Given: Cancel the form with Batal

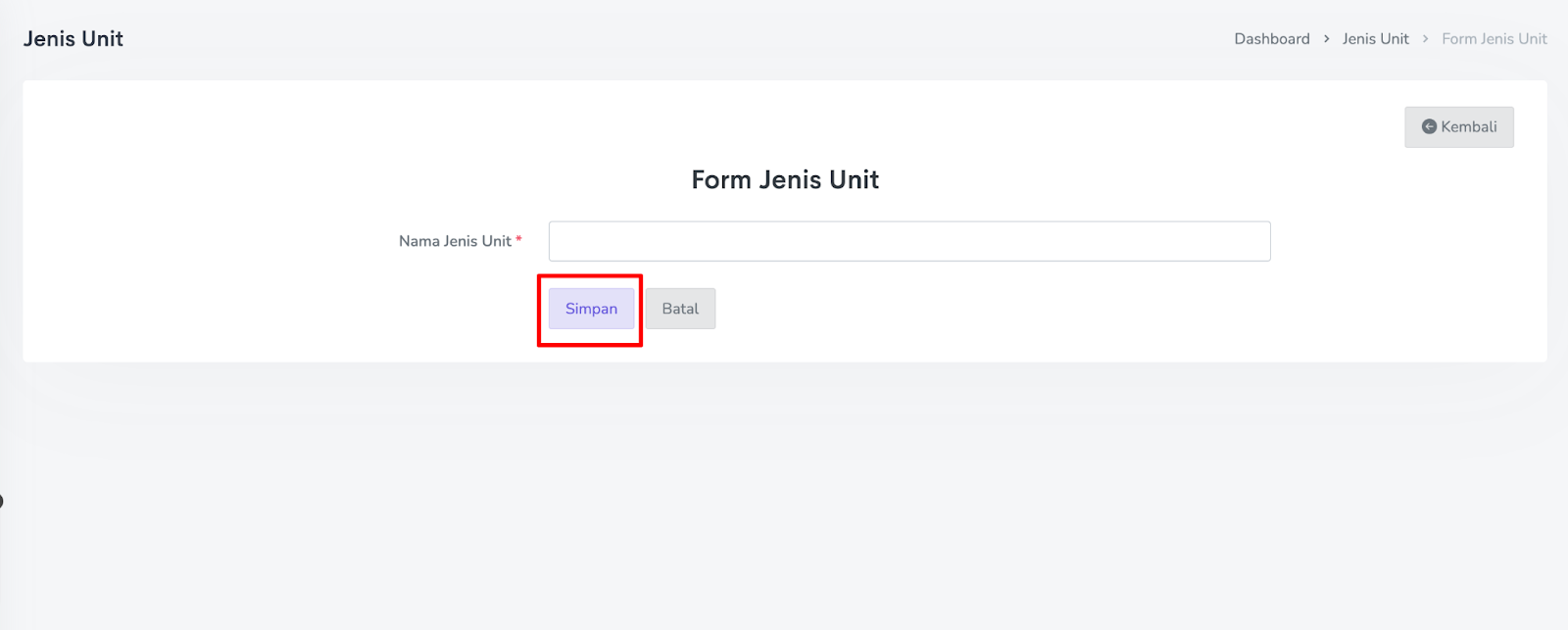Looking at the screenshot, I should tap(680, 309).
